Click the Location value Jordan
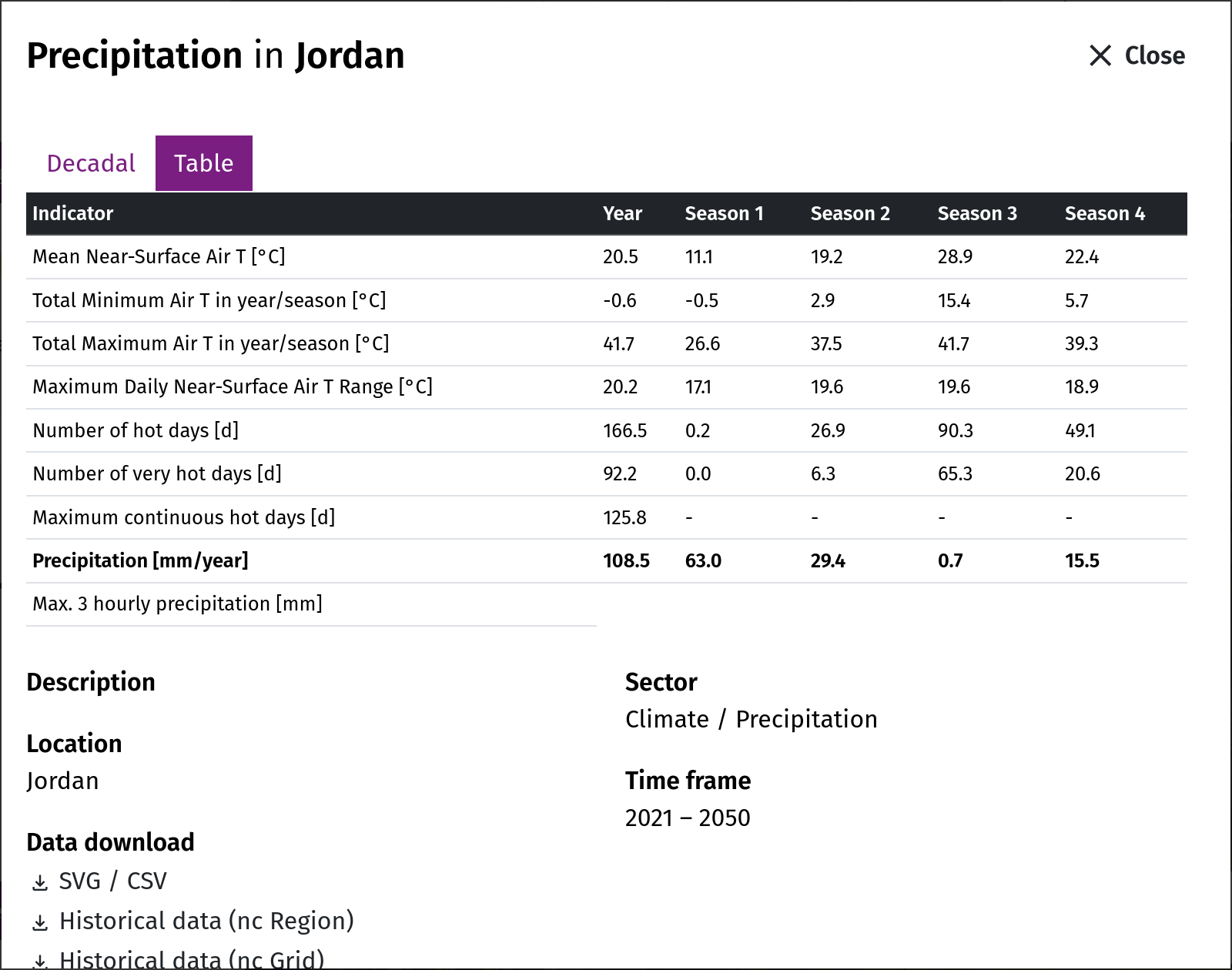Image resolution: width=1232 pixels, height=970 pixels. pyautogui.click(x=62, y=781)
